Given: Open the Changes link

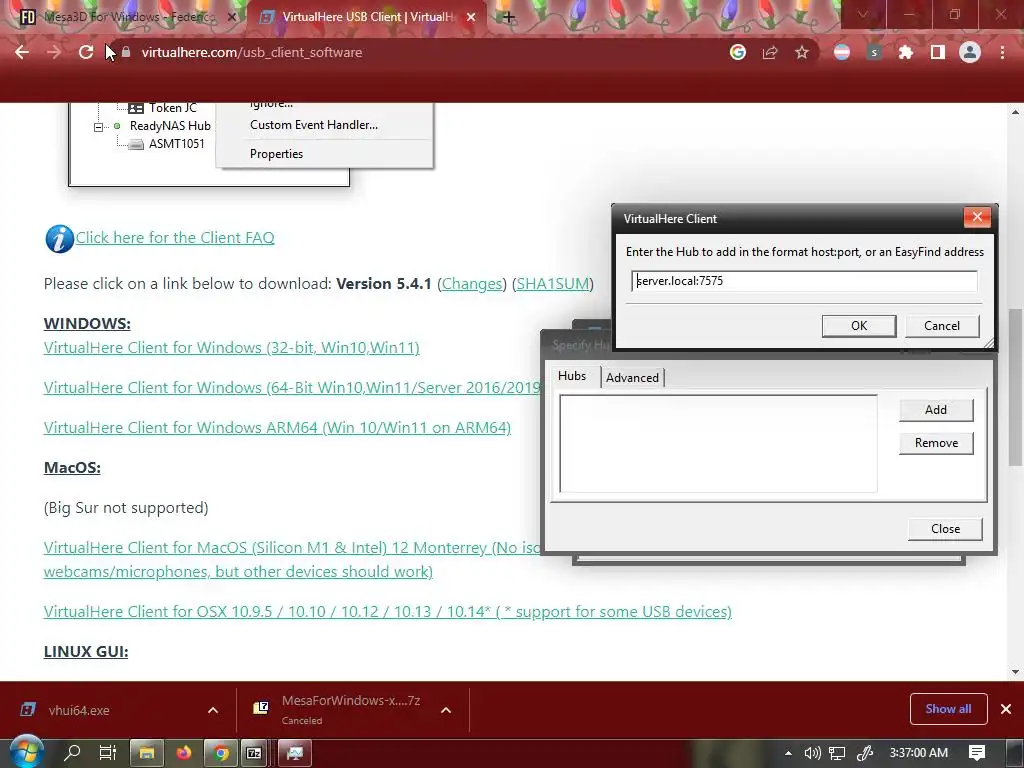Looking at the screenshot, I should coord(472,283).
